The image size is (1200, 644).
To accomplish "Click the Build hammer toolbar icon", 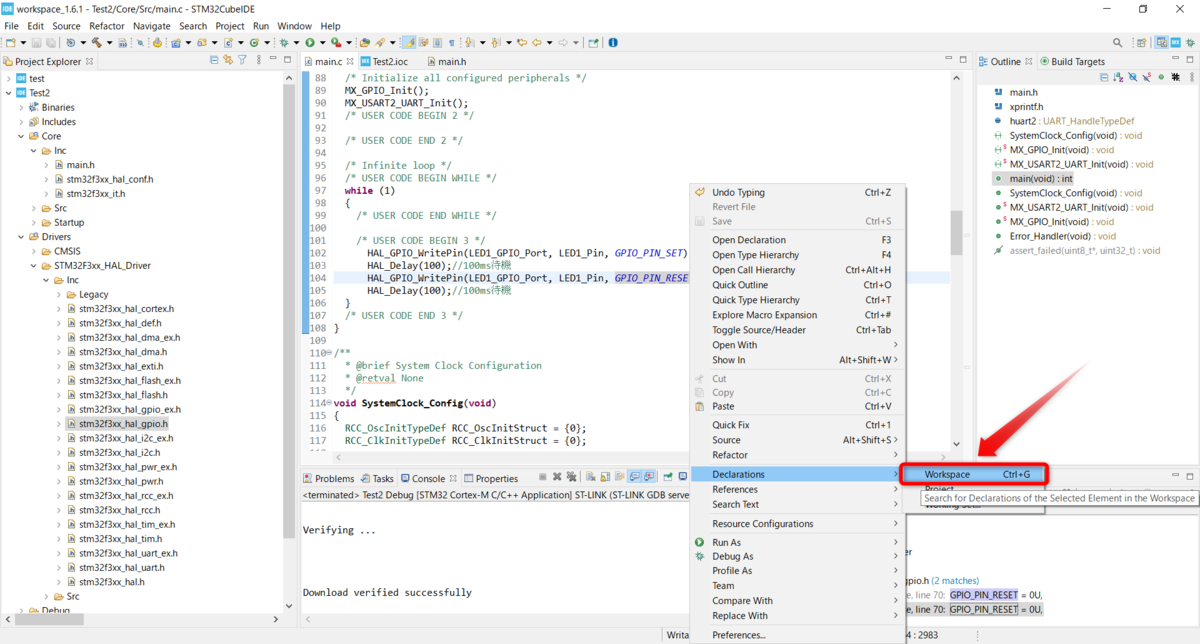I will 96,42.
